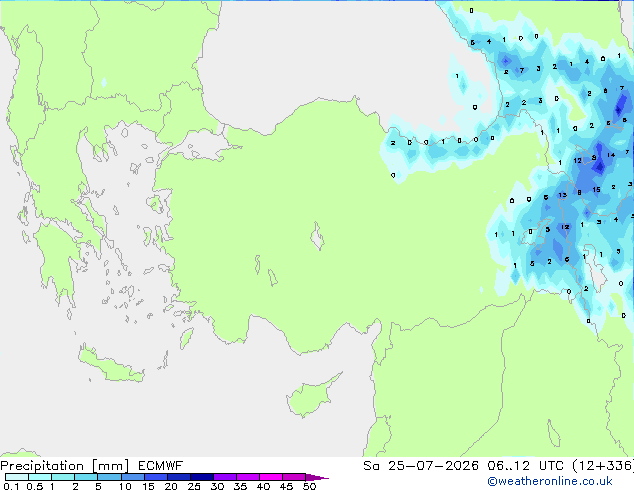The height and width of the screenshot is (490, 634).
Task: Click the legend label 50
Action: (x=310, y=486)
